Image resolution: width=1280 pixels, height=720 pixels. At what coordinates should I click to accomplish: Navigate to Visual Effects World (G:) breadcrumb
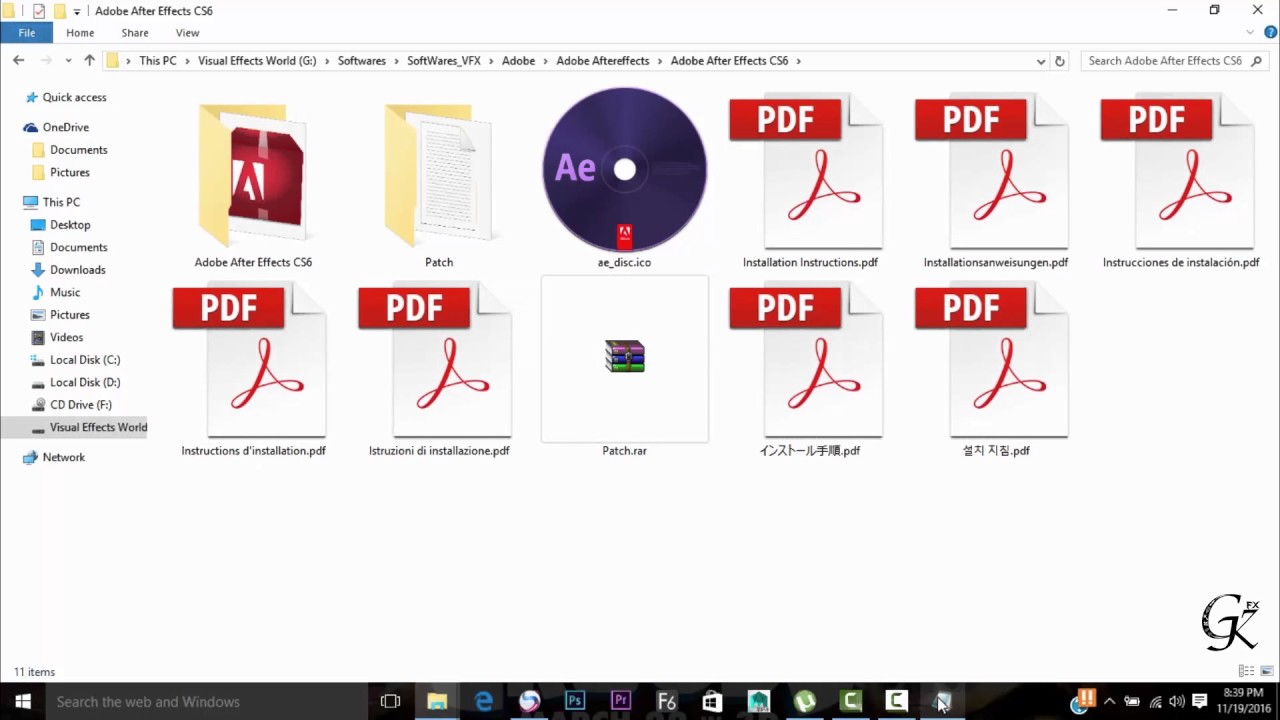coord(257,61)
